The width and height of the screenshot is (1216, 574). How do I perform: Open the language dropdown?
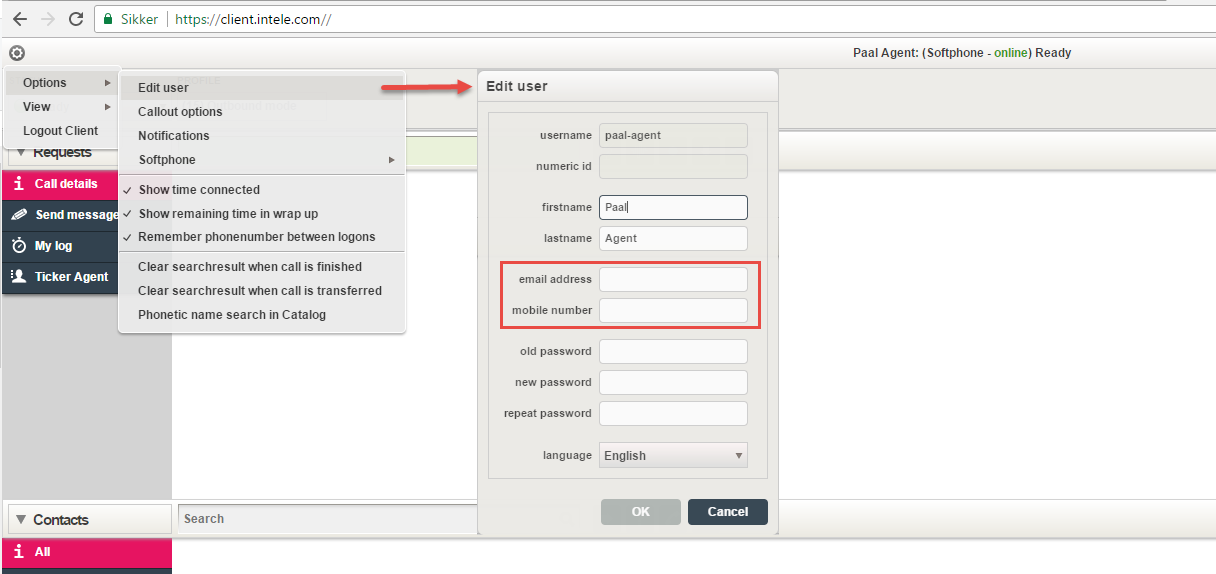(673, 456)
